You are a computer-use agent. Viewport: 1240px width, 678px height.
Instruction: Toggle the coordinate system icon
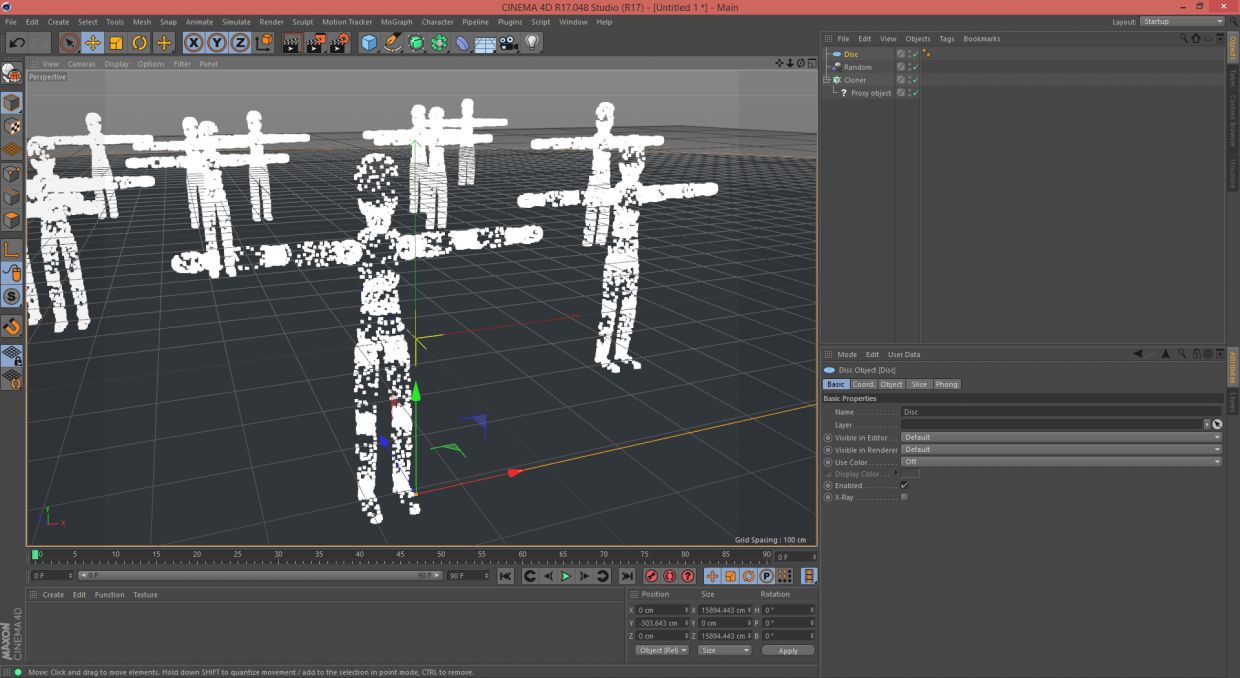(x=264, y=43)
